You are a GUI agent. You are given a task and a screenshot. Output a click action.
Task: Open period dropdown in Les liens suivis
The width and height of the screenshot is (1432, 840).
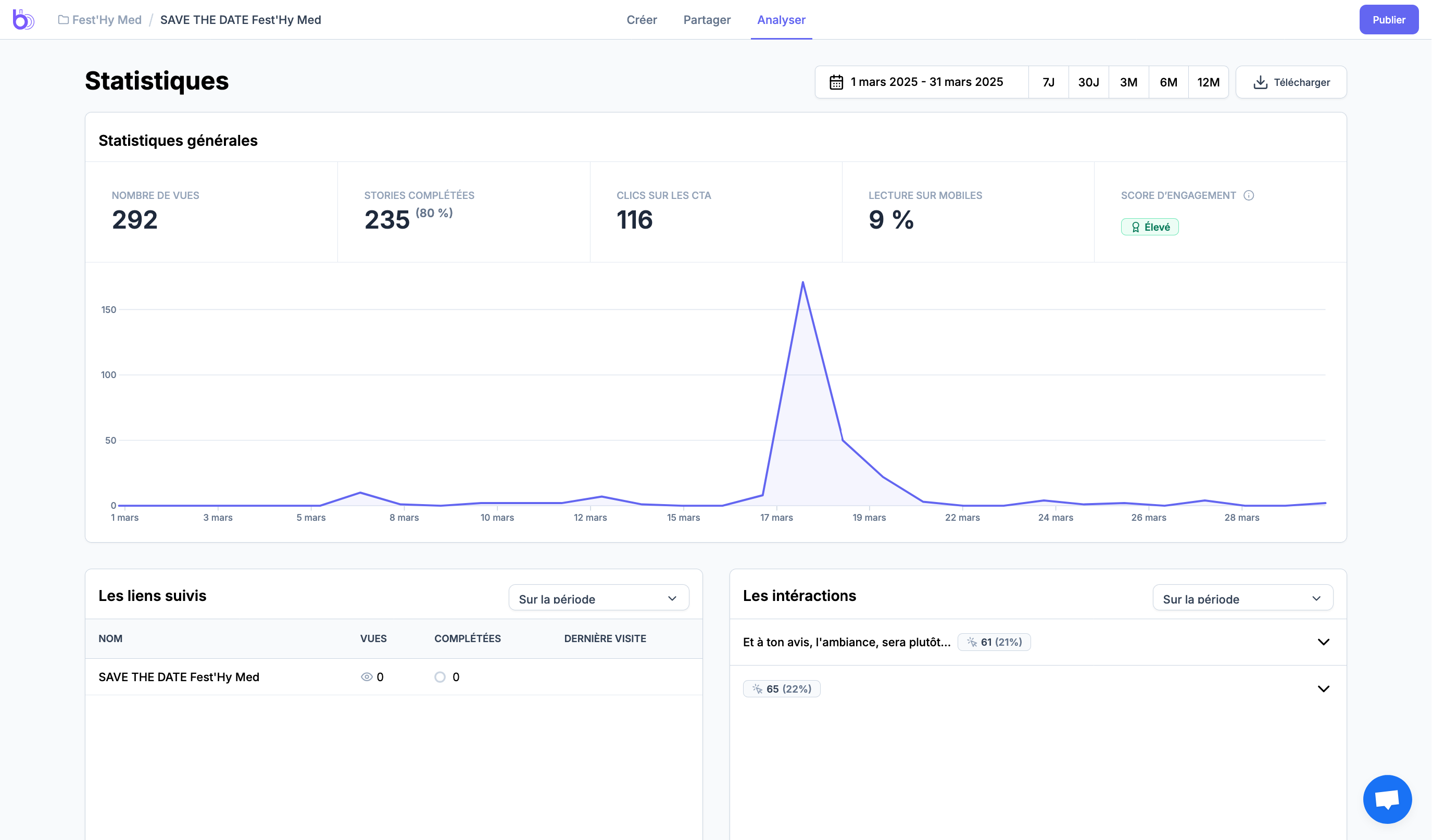pos(598,598)
